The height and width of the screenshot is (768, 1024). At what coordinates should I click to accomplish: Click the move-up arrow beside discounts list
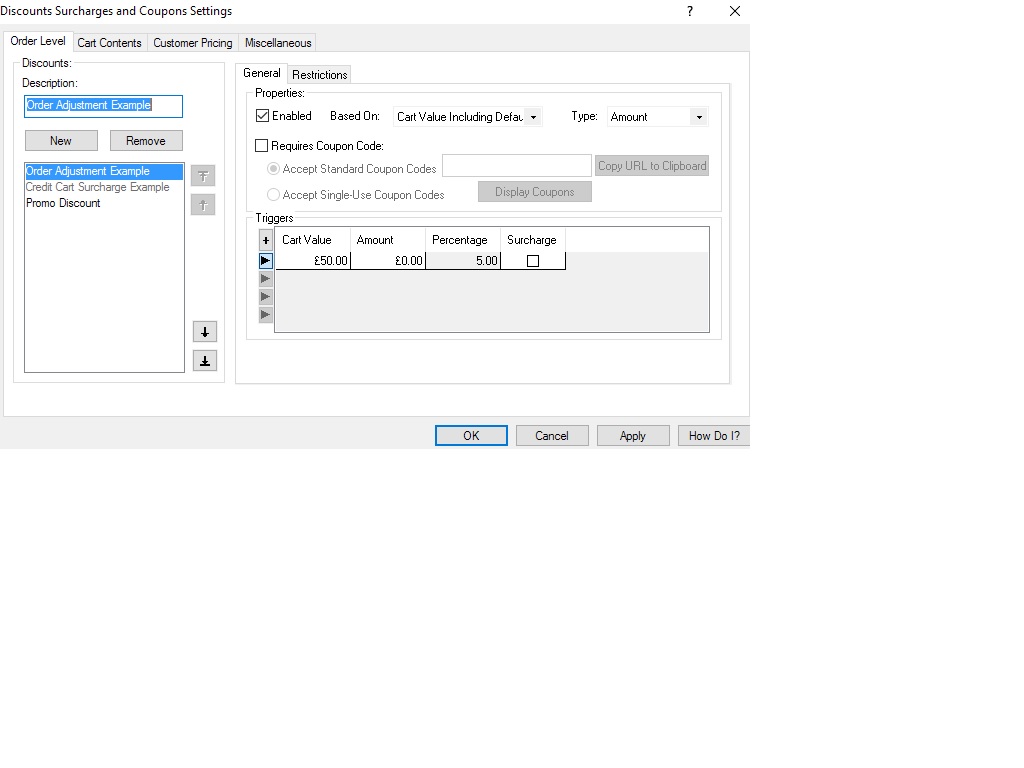pos(203,205)
